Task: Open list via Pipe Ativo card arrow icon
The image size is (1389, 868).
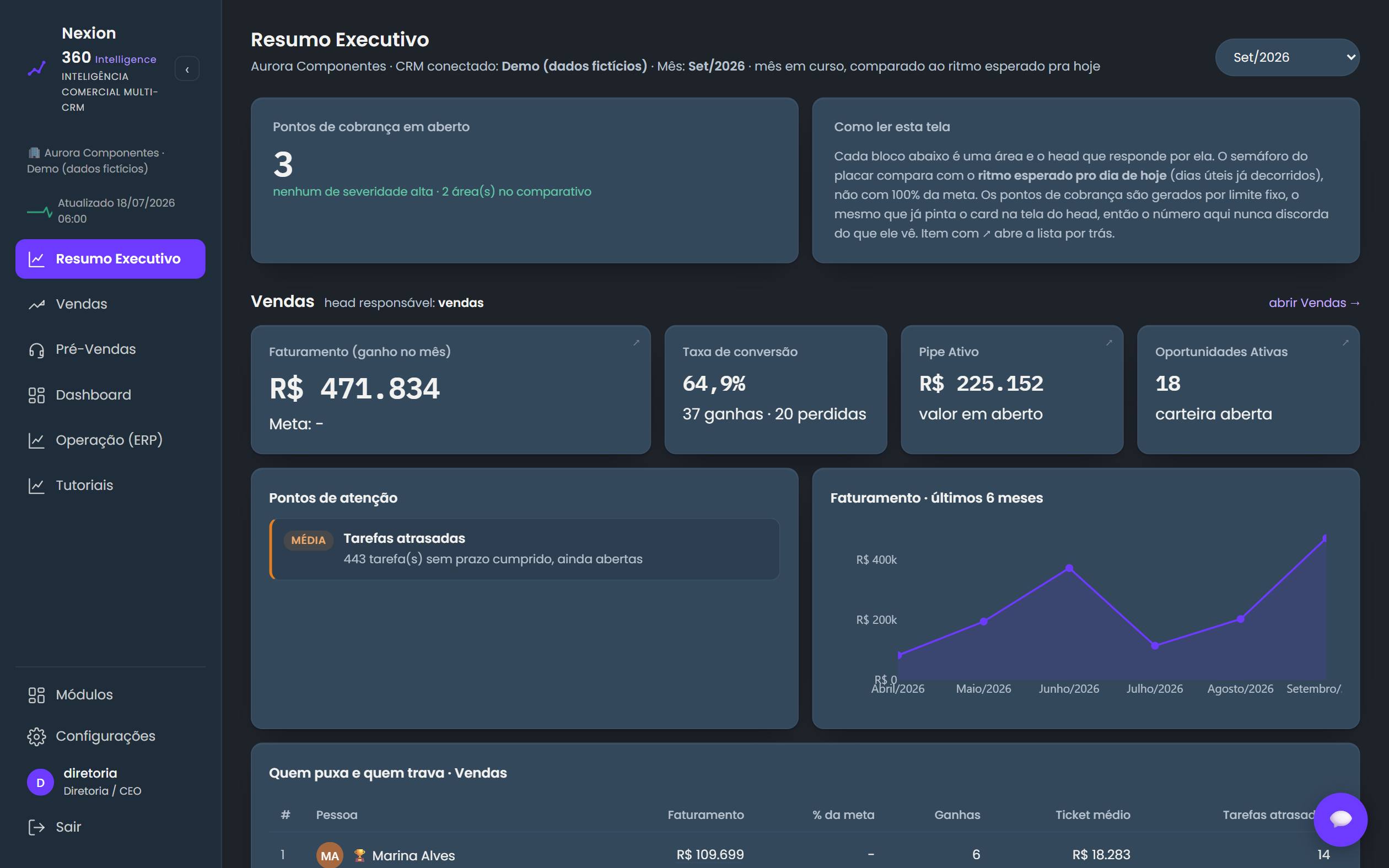Action: pos(1109,343)
